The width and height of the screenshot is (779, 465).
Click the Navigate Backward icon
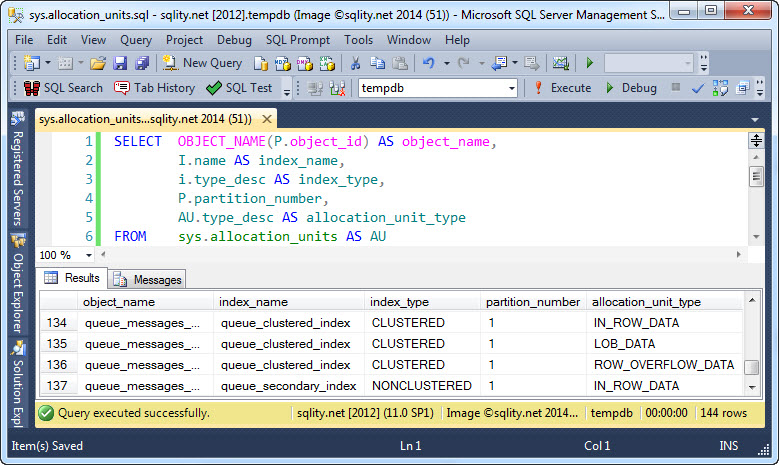[499, 63]
